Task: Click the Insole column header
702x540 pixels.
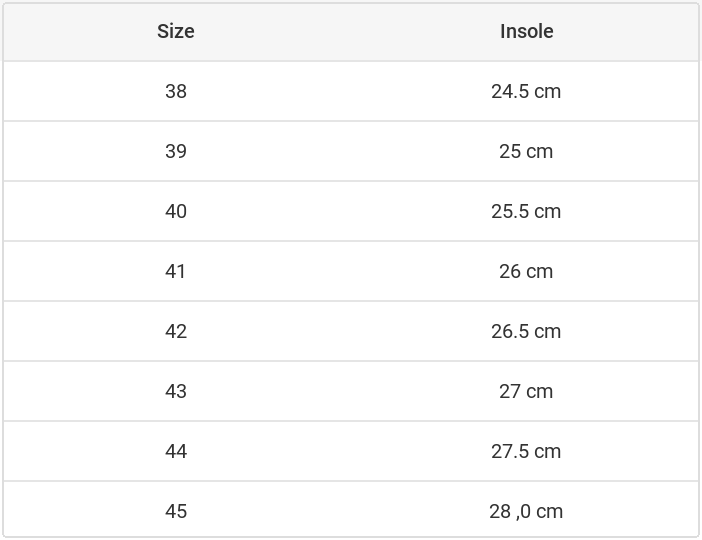Action: (526, 31)
